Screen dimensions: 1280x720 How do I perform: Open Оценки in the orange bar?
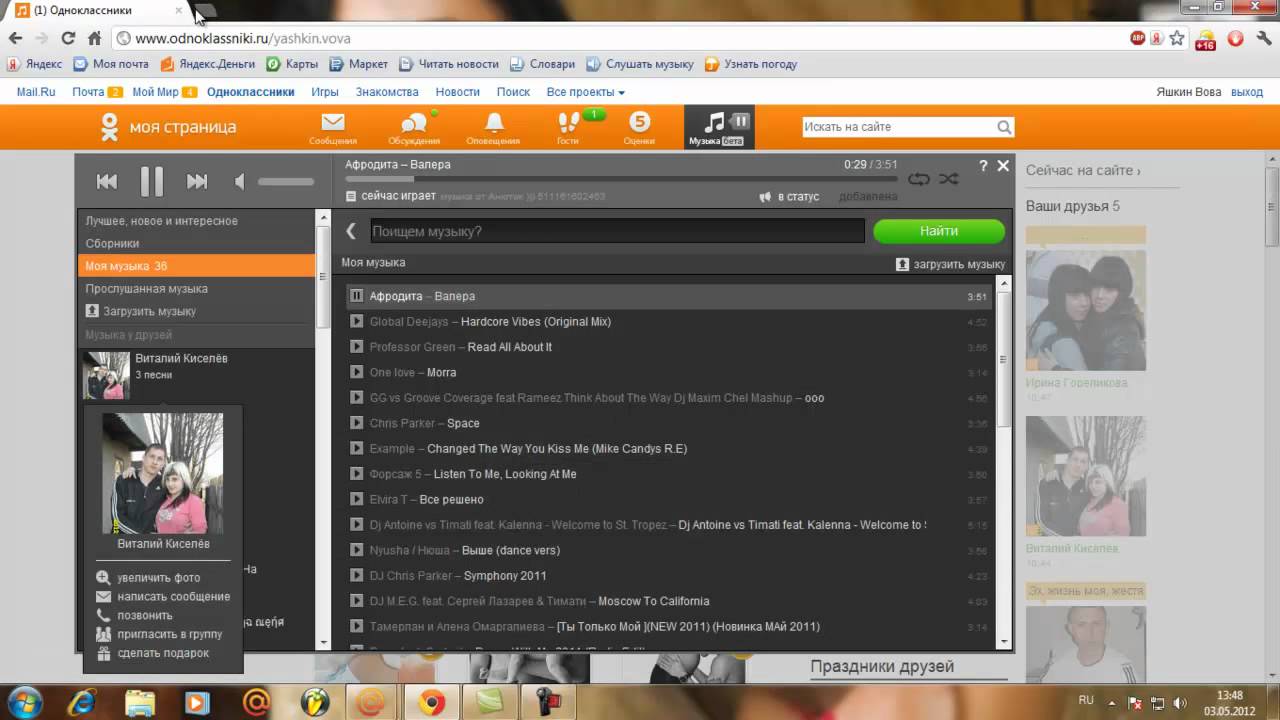pos(639,128)
